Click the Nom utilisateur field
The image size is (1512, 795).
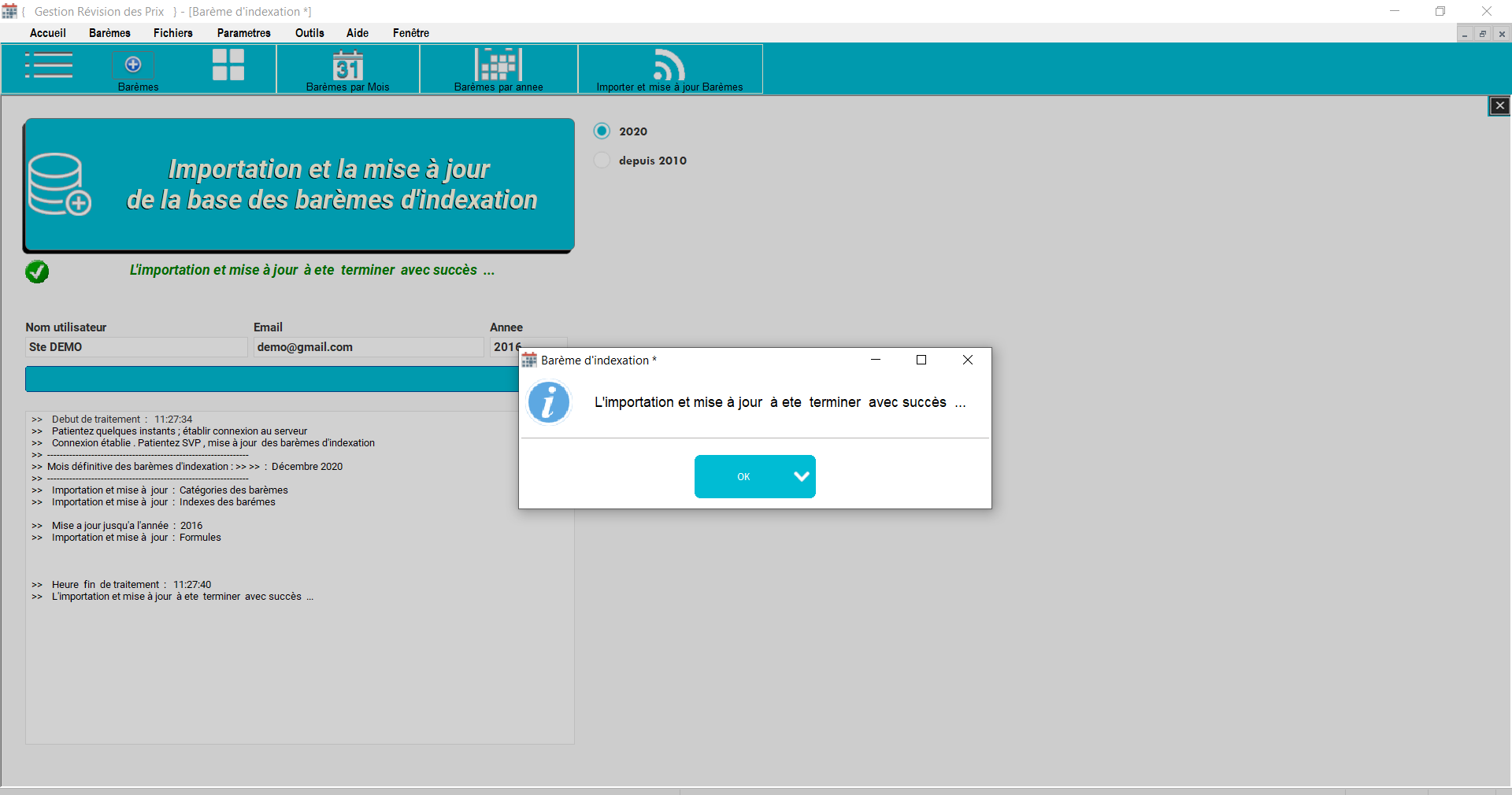[136, 347]
